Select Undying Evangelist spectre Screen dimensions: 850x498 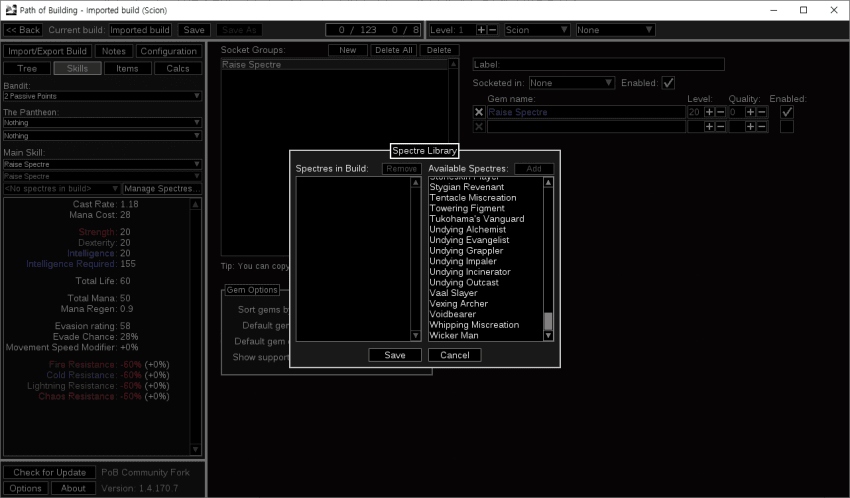pyautogui.click(x=469, y=240)
